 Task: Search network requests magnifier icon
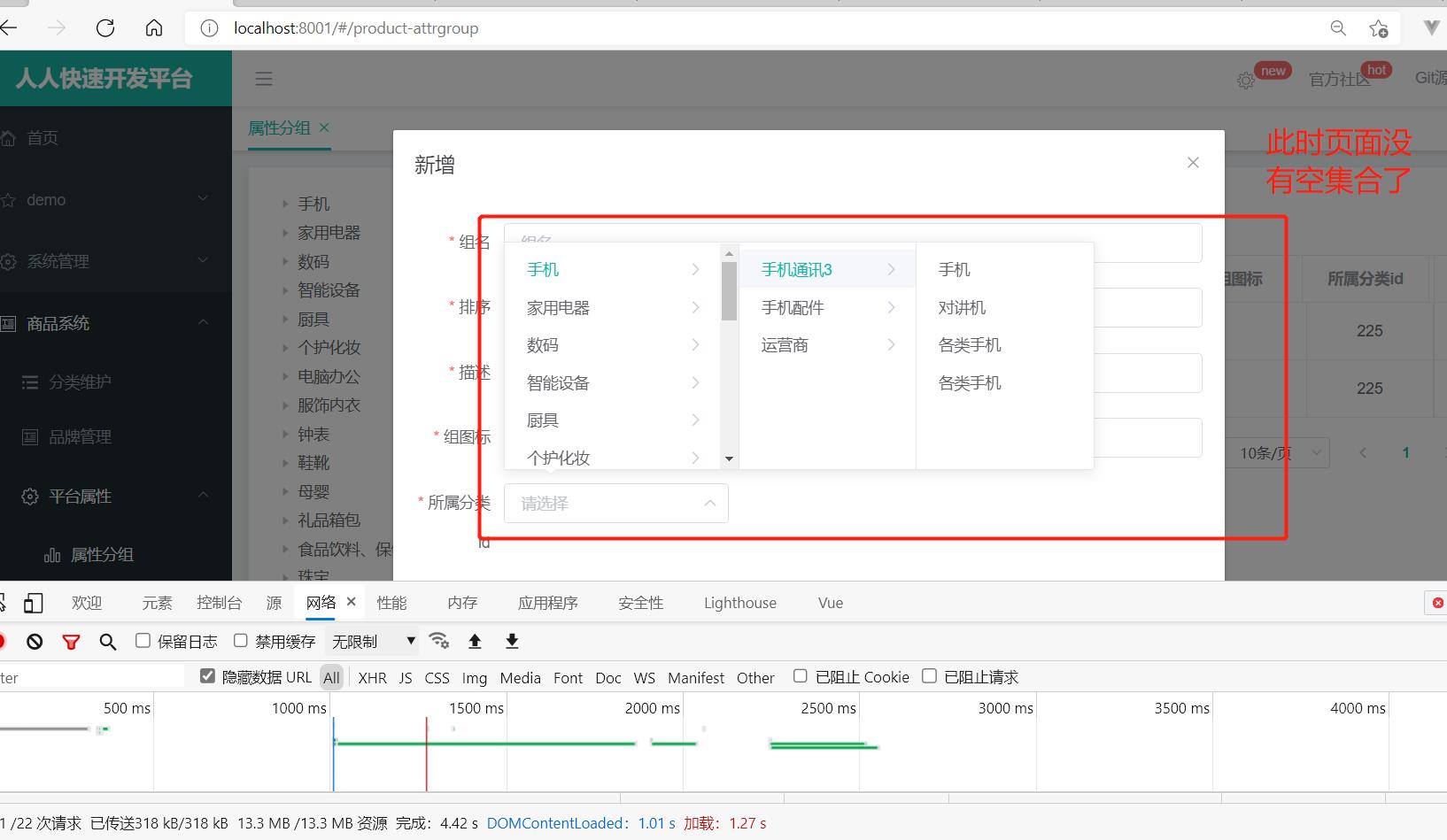click(x=108, y=642)
